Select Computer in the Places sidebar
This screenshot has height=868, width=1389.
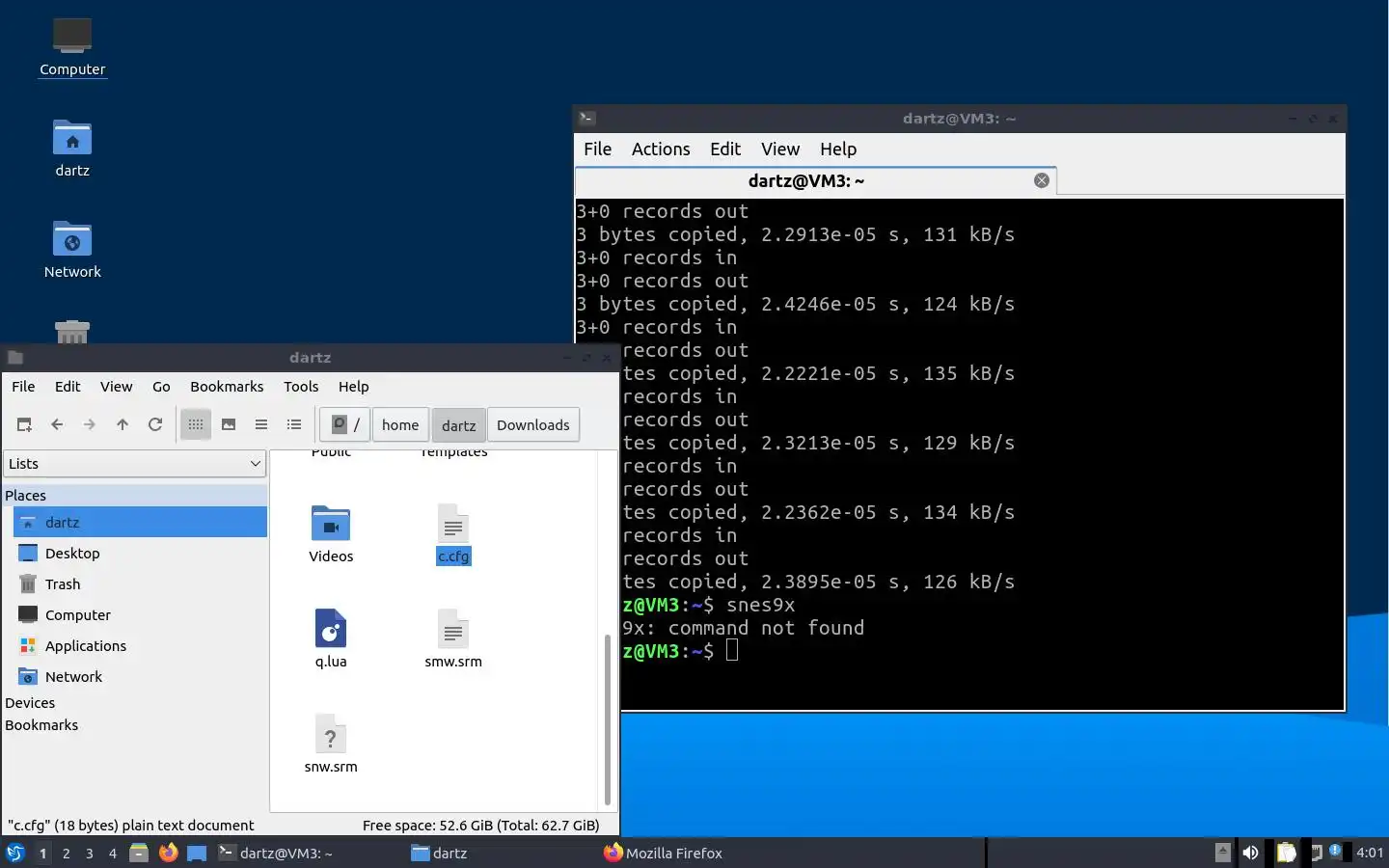coord(140,614)
